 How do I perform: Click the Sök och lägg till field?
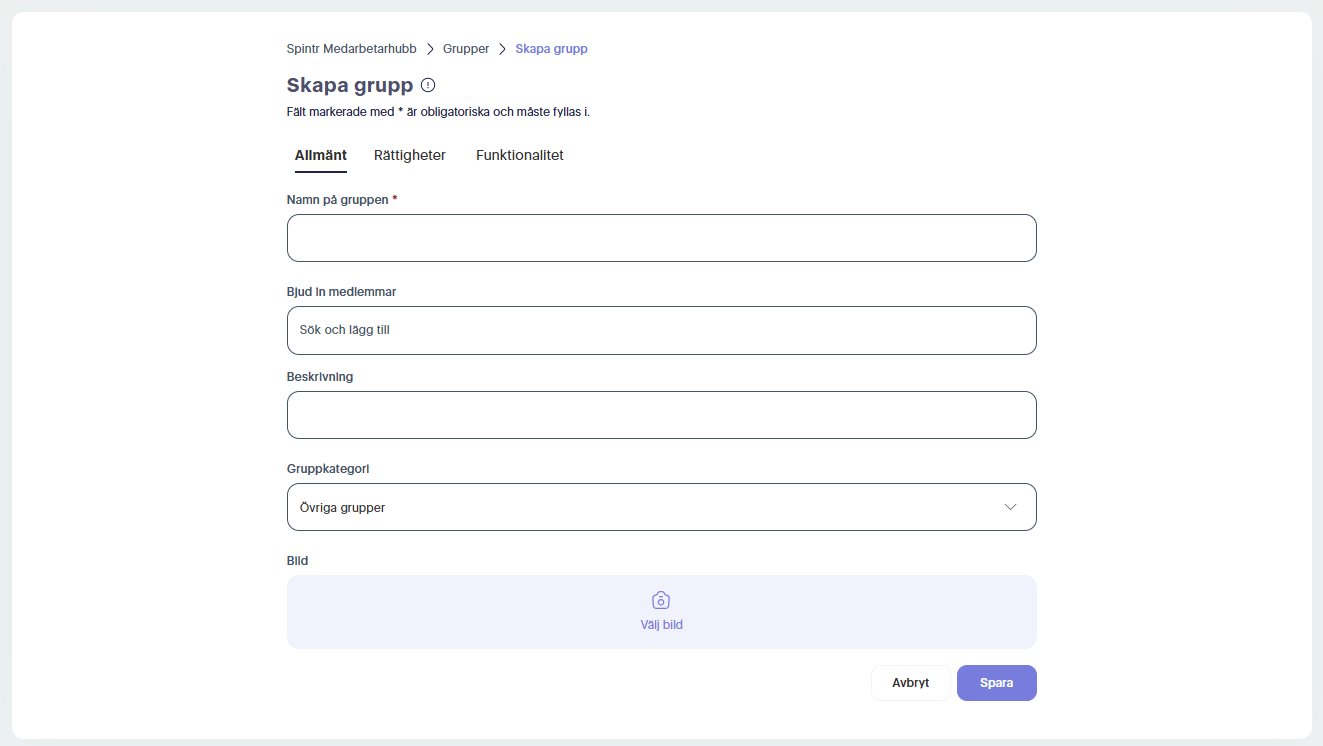(x=662, y=330)
